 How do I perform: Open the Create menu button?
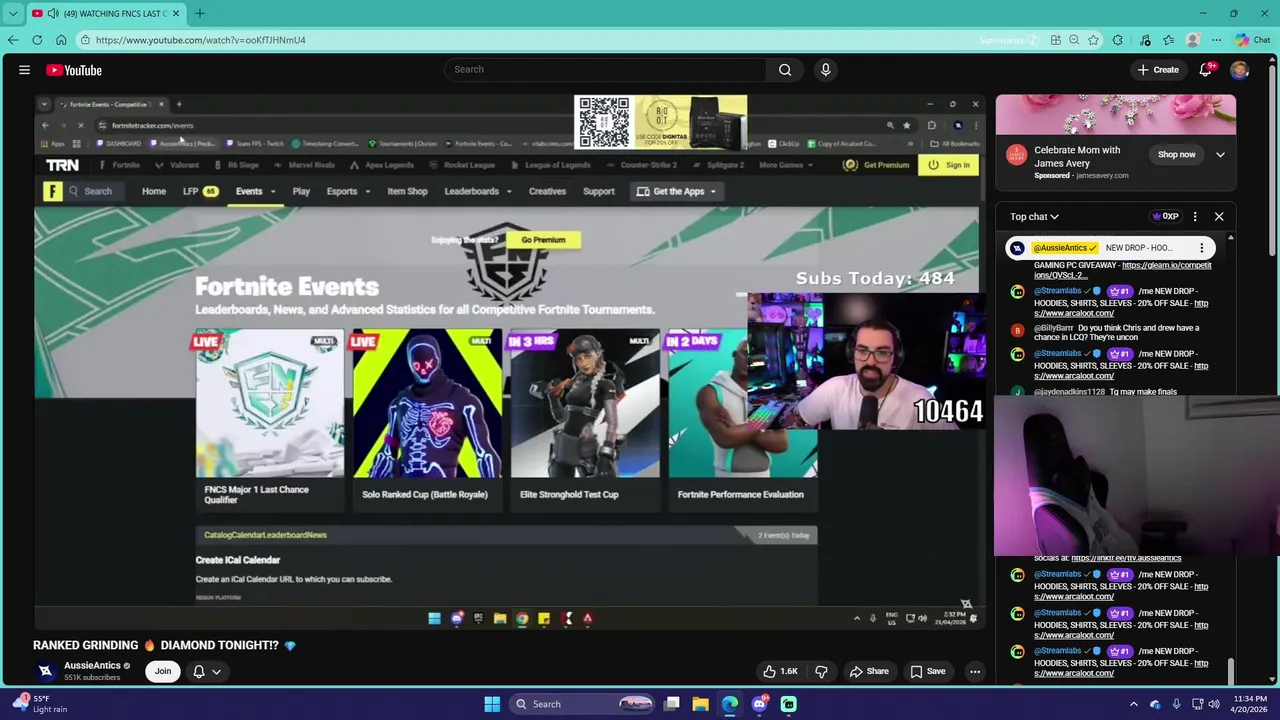coord(1158,70)
